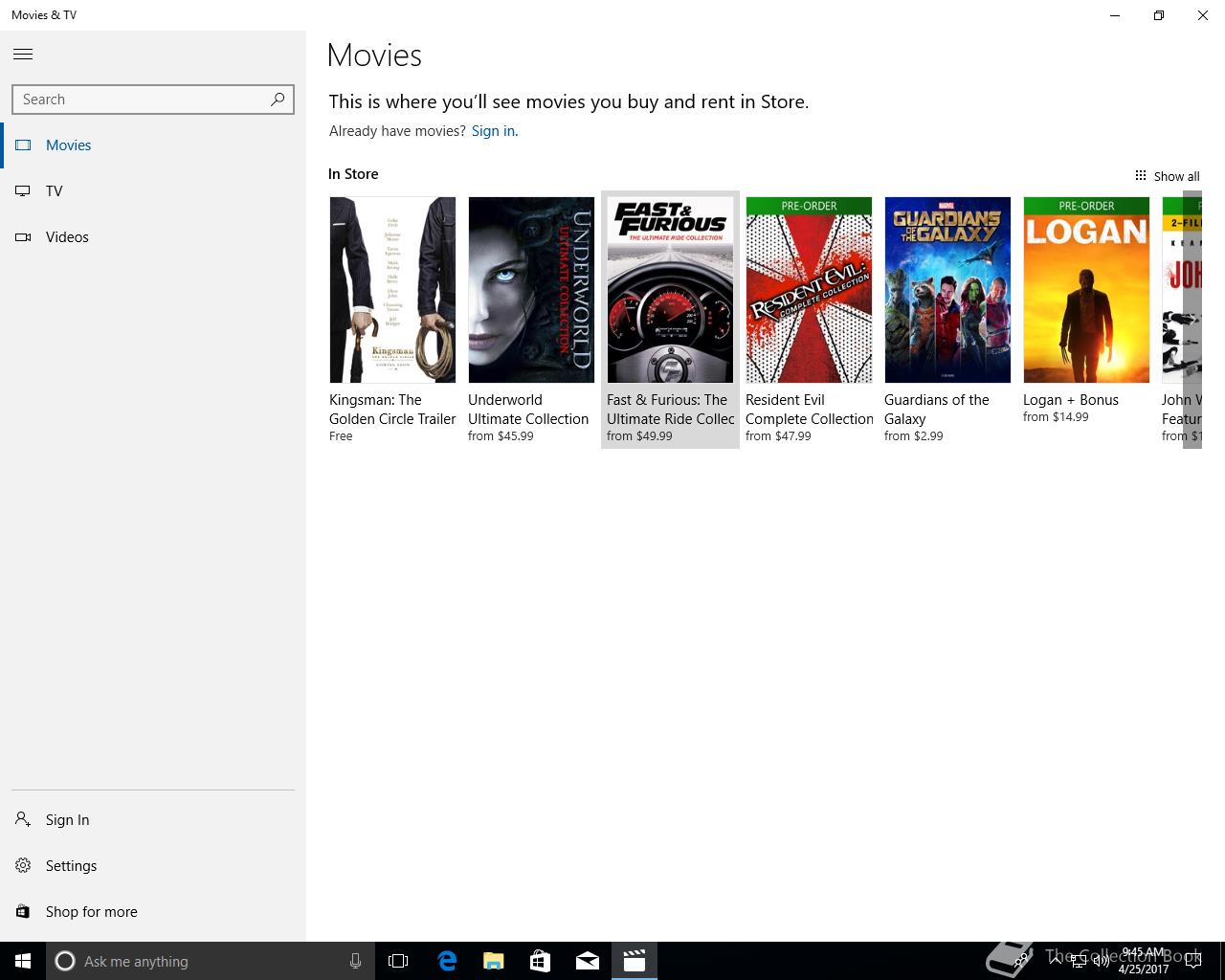Viewport: 1225px width, 980px height.
Task: Click the 'from $49.99' price
Action: coord(639,436)
